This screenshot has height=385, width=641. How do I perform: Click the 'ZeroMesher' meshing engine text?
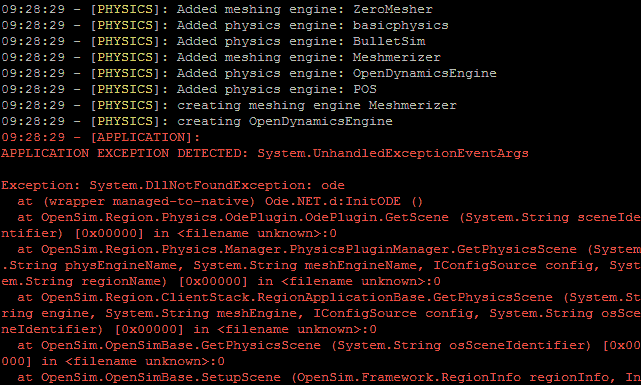[x=393, y=9]
